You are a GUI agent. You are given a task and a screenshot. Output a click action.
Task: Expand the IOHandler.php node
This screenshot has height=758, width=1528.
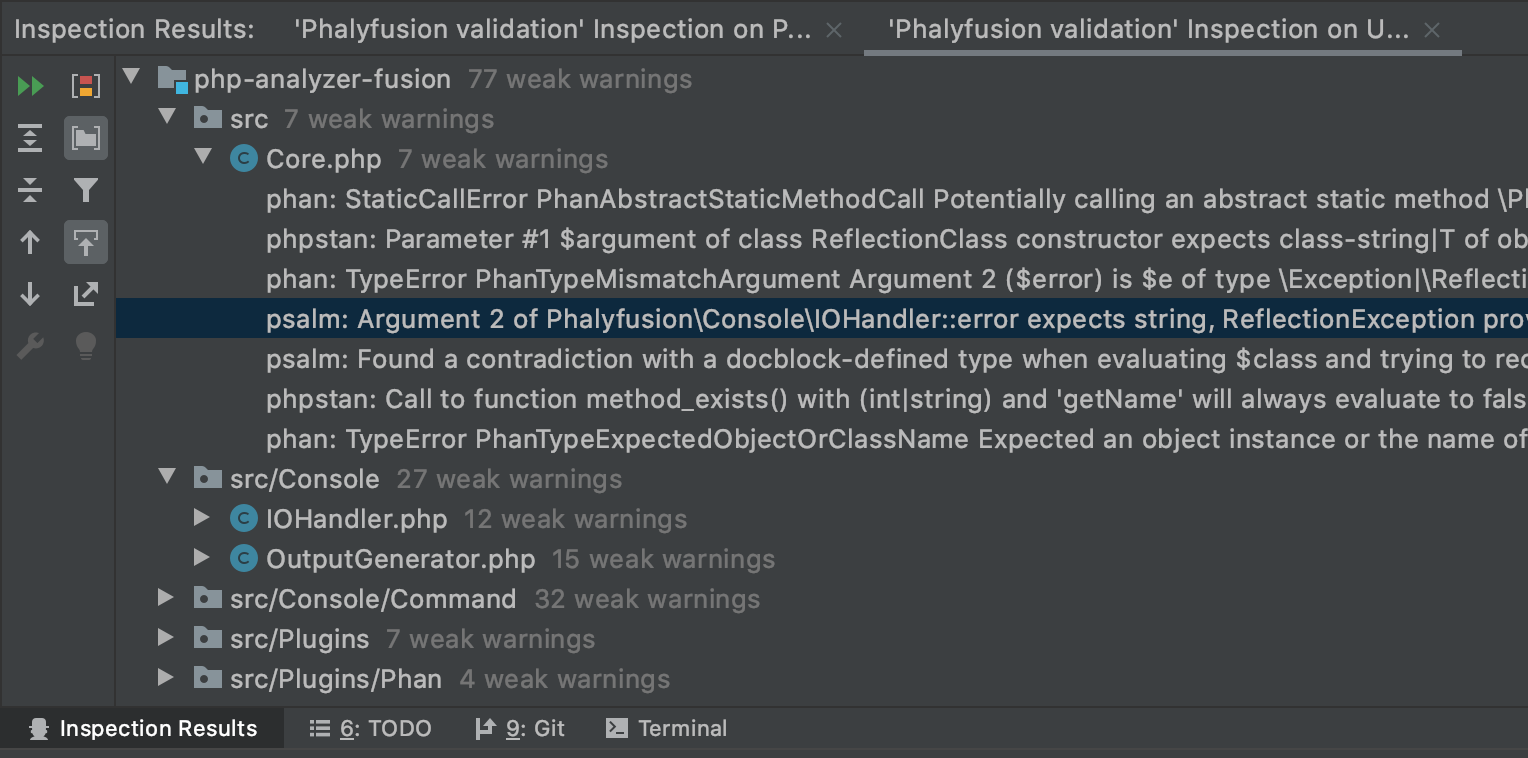(x=202, y=519)
